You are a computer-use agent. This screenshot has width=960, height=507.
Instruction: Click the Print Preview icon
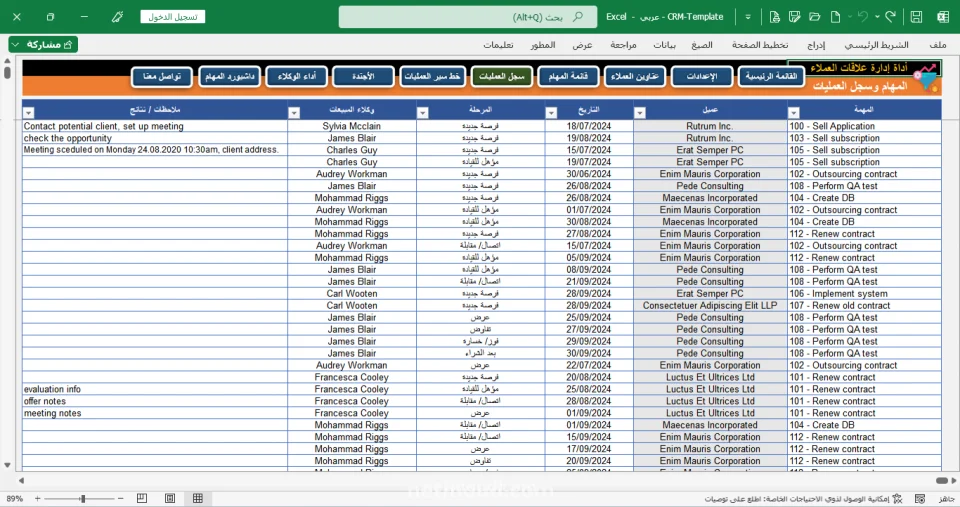coord(774,17)
